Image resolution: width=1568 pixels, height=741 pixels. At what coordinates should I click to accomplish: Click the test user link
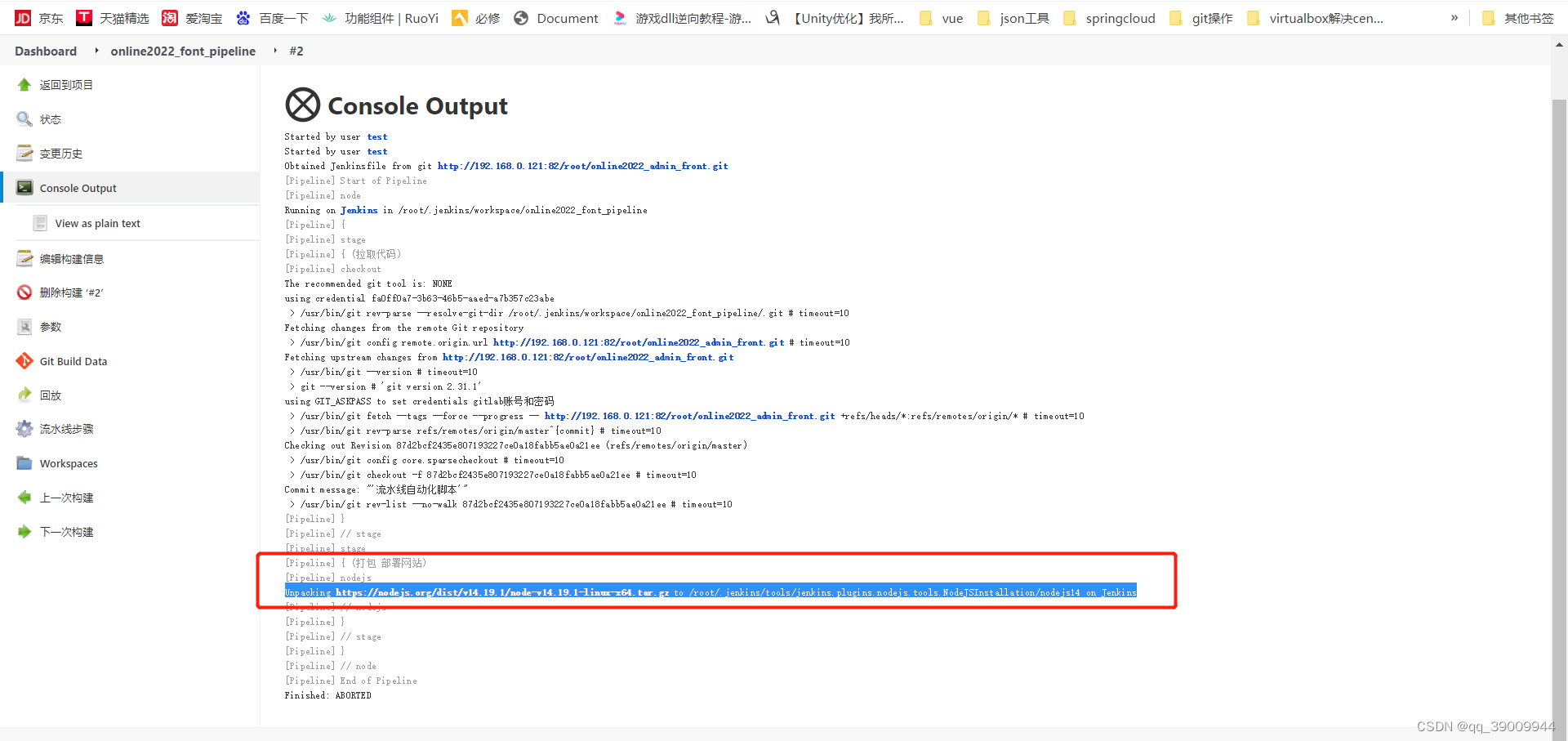click(x=376, y=136)
